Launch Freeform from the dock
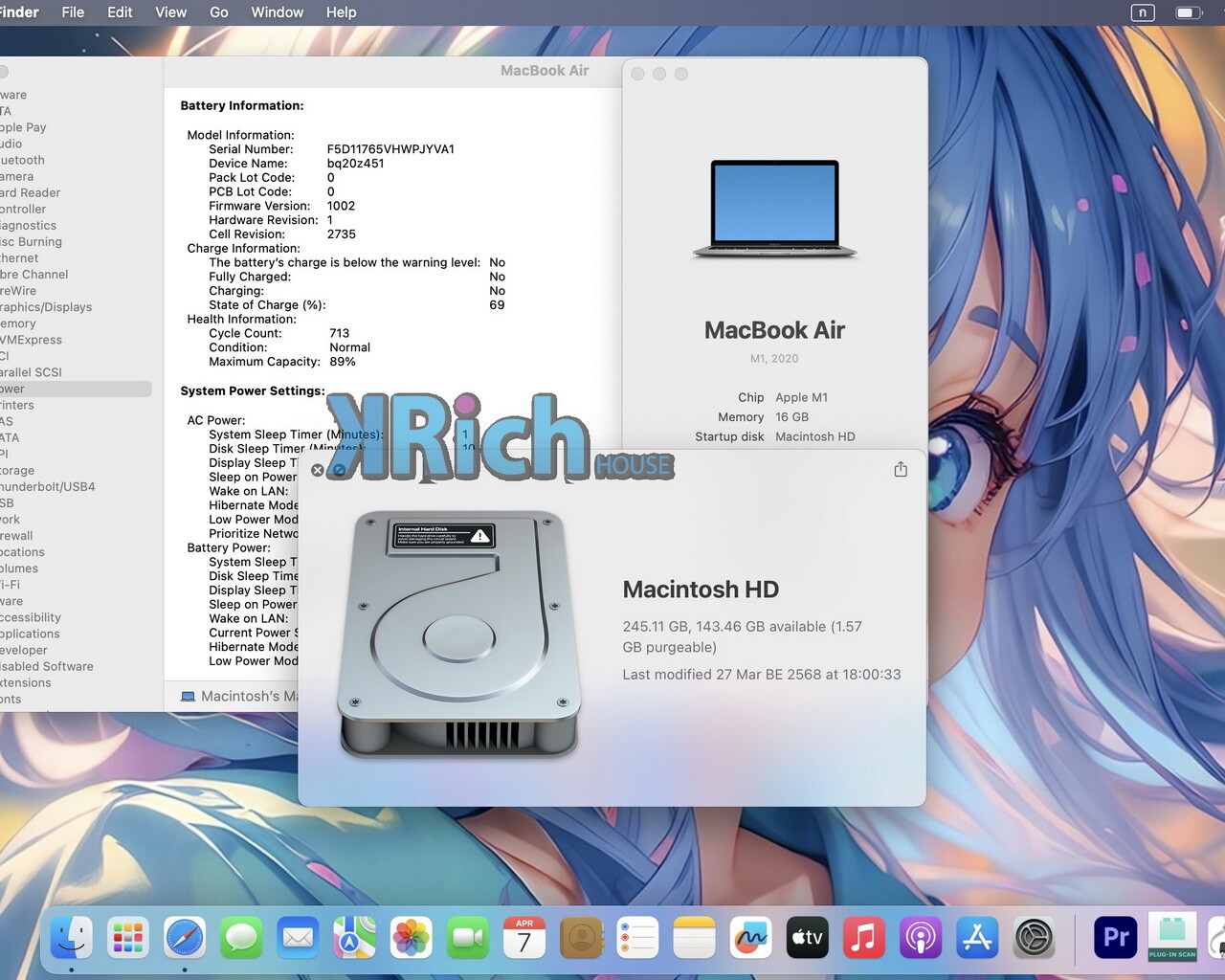Image resolution: width=1225 pixels, height=980 pixels. click(750, 937)
